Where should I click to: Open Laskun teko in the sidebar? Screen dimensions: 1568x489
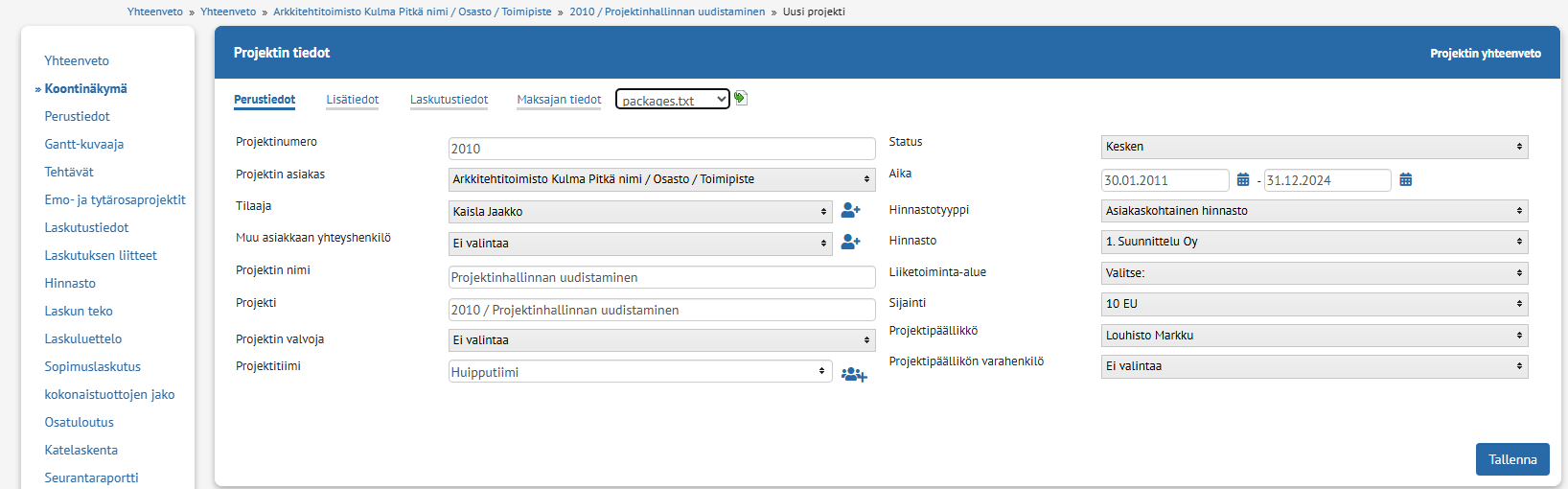pos(79,311)
